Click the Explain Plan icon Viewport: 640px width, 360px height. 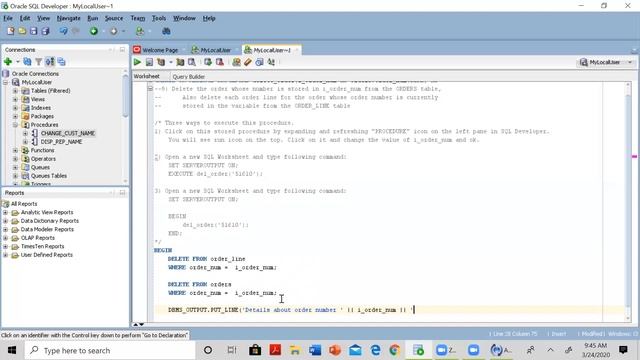tap(161, 62)
